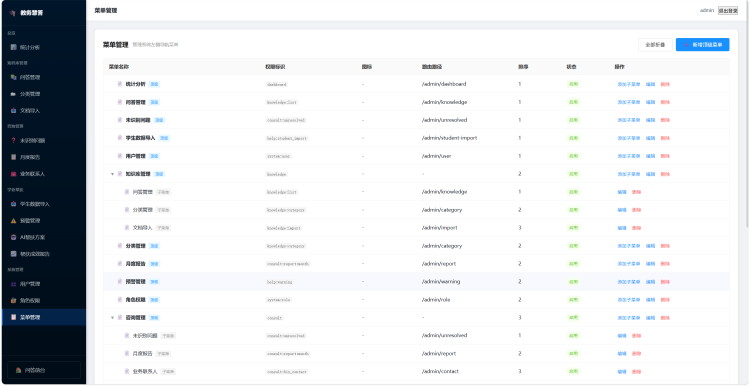
Task: Open 统计分析 in sidebar navigation
Action: coord(44,47)
